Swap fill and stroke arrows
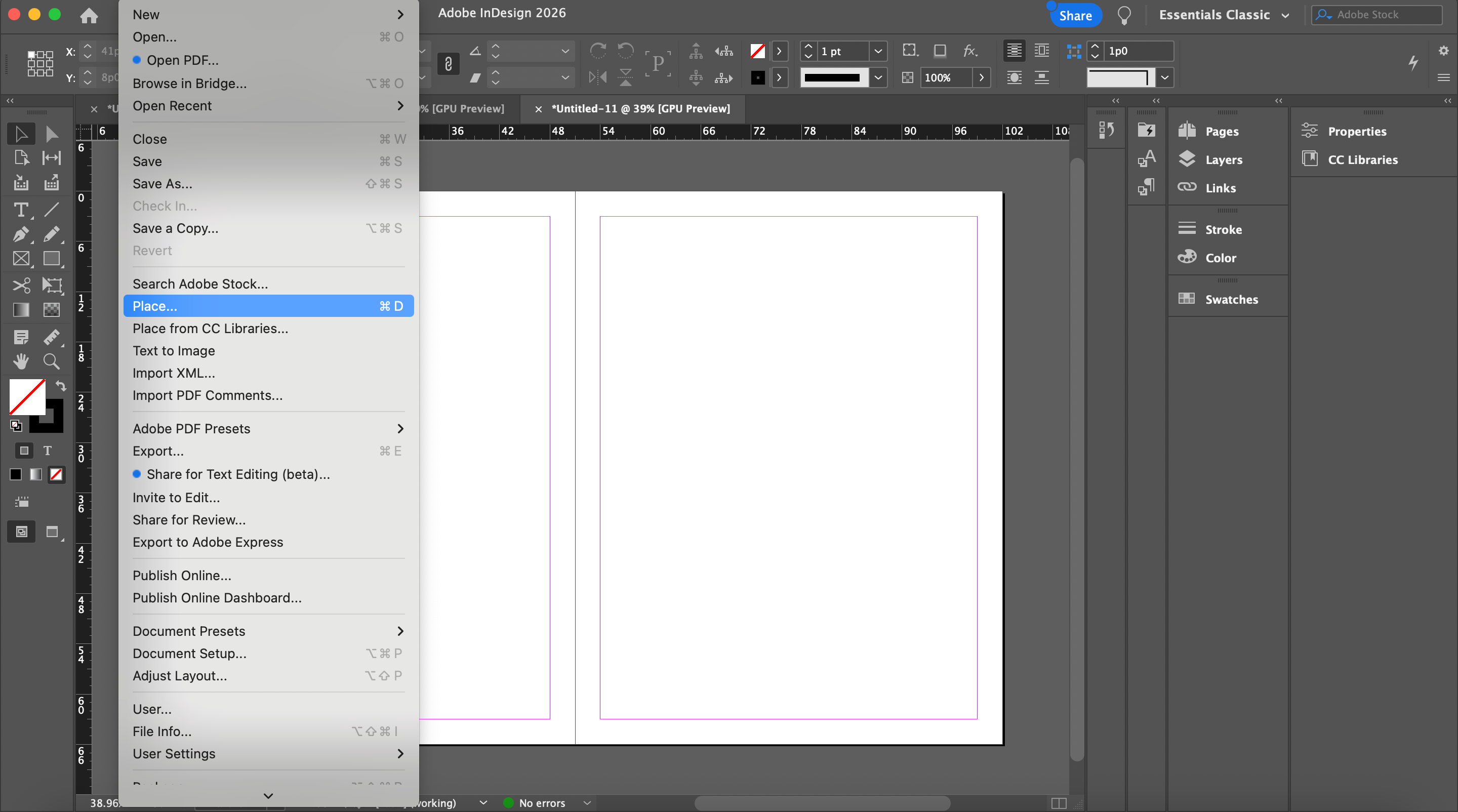Screen dimensions: 1458x812 (x=61, y=386)
